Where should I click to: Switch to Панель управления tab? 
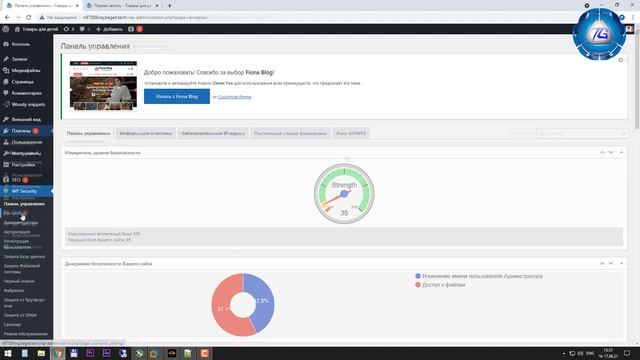(x=88, y=133)
